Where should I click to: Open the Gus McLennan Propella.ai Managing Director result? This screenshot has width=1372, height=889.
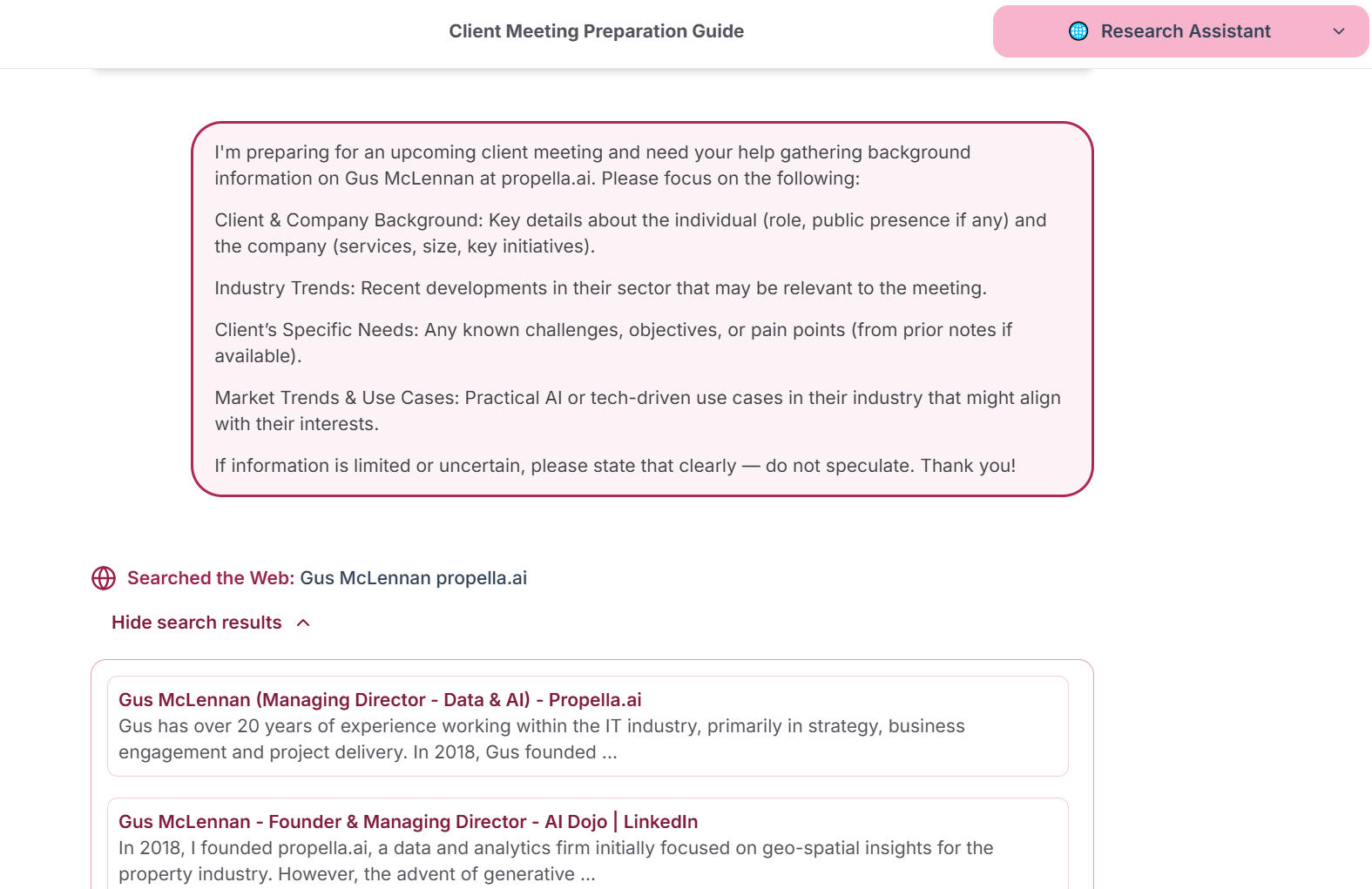[x=380, y=700]
